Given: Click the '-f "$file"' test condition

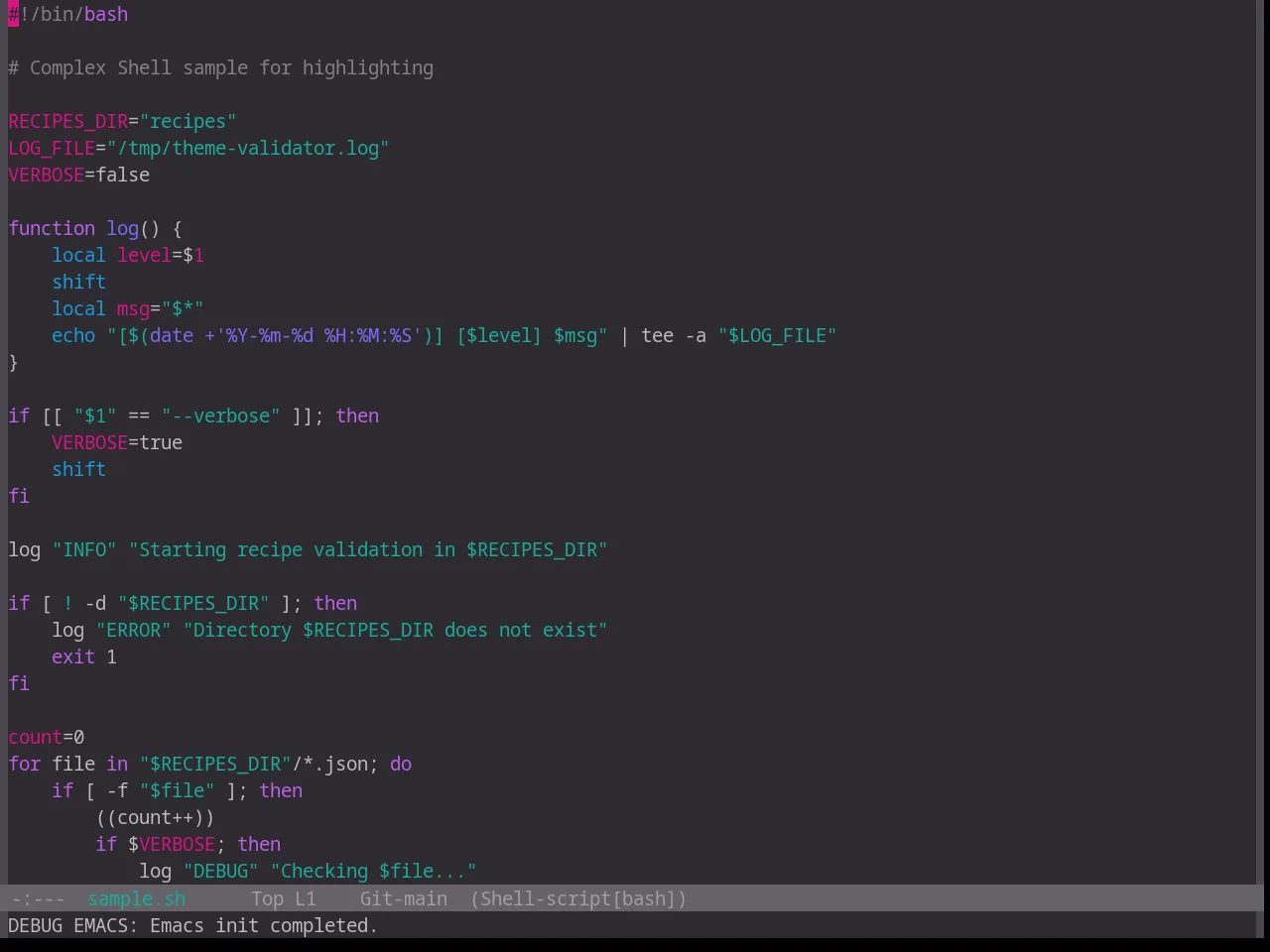Looking at the screenshot, I should (x=161, y=791).
